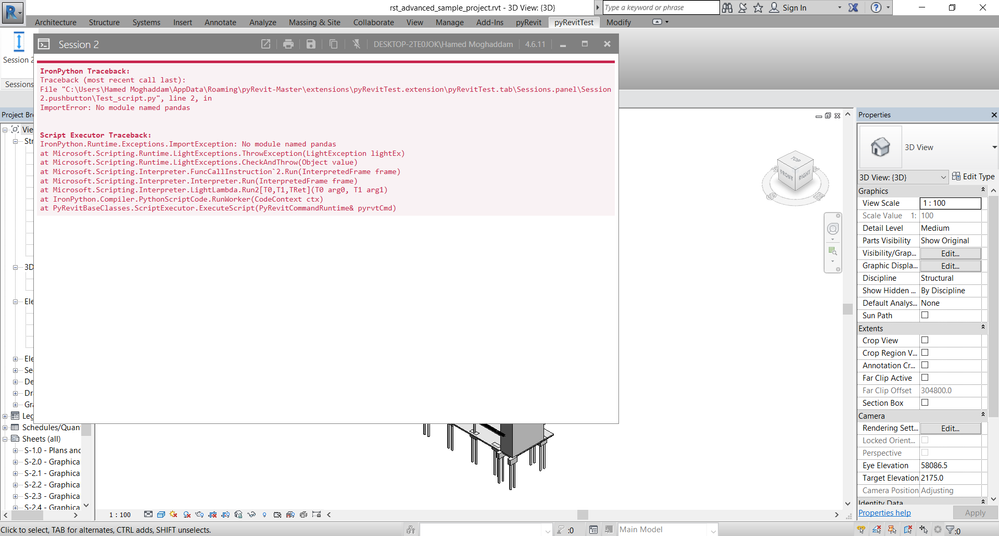The height and width of the screenshot is (536, 999).
Task: Open the Collaborate ribbon tab
Action: 373,22
